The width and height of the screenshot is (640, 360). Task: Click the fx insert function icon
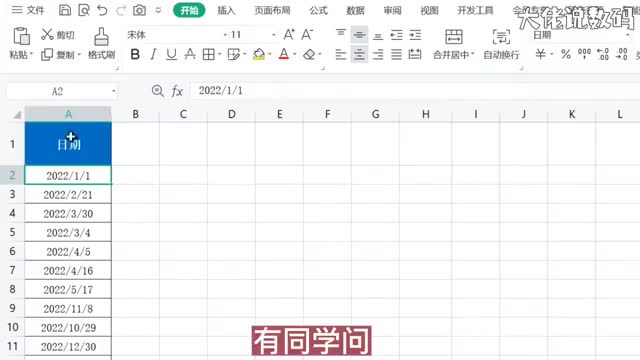pyautogui.click(x=177, y=91)
